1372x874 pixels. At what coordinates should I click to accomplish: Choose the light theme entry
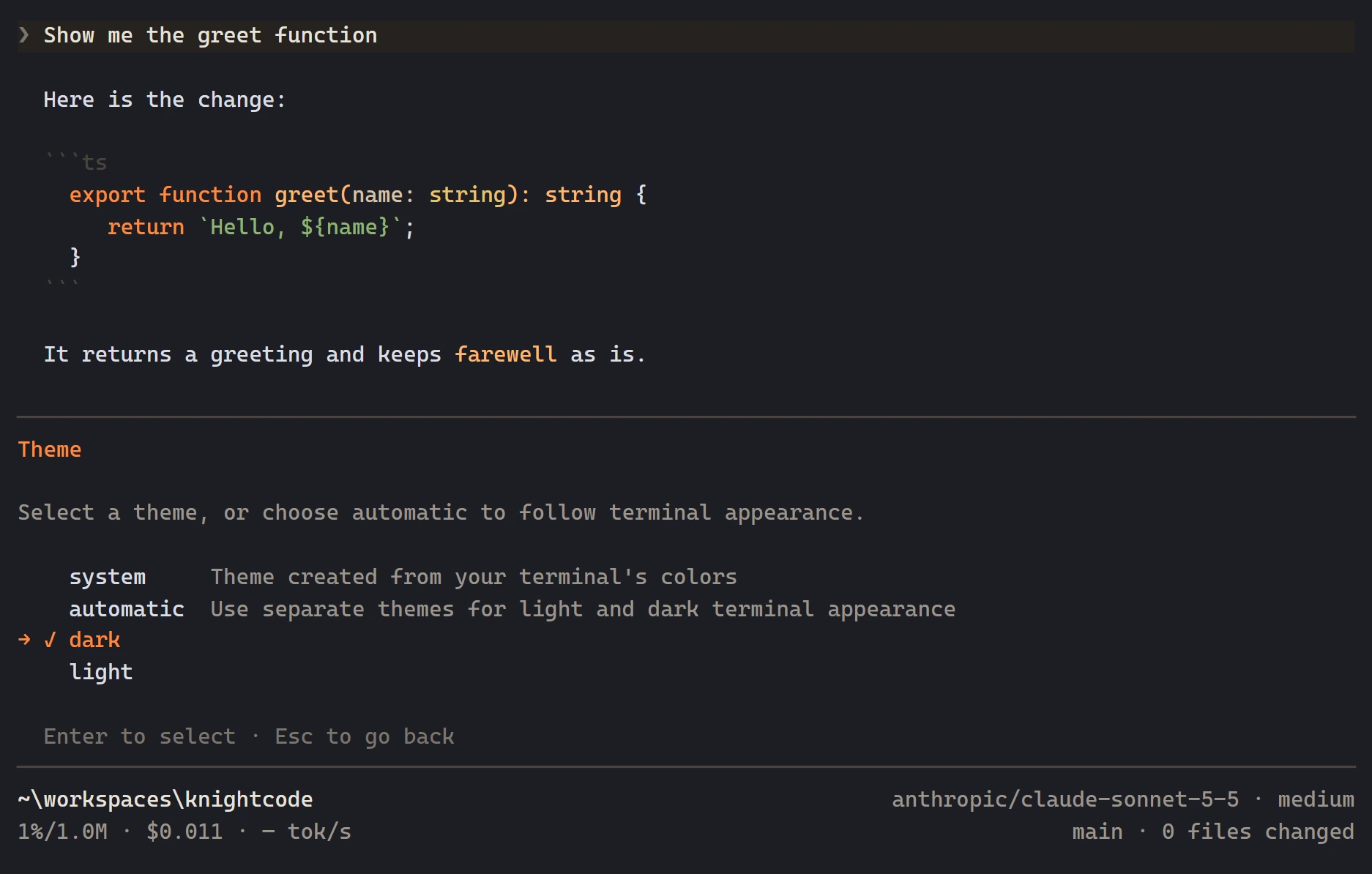(x=101, y=672)
